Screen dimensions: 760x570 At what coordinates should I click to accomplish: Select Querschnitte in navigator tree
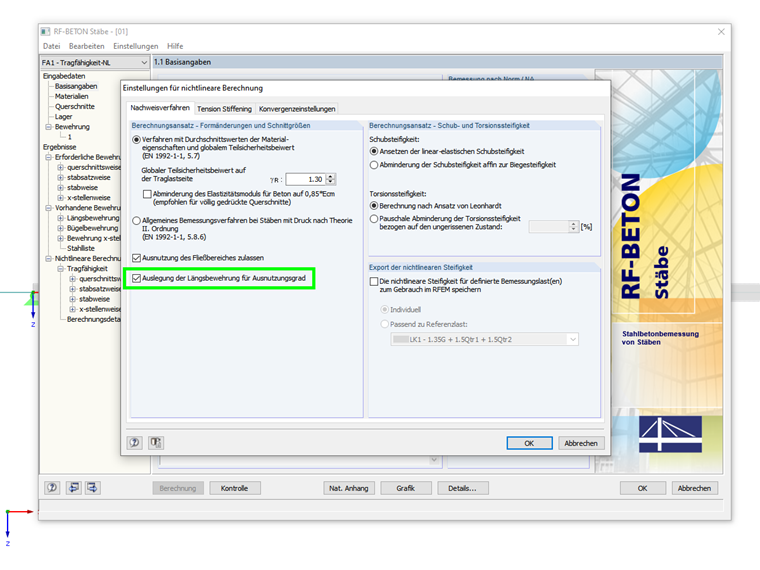[75, 107]
